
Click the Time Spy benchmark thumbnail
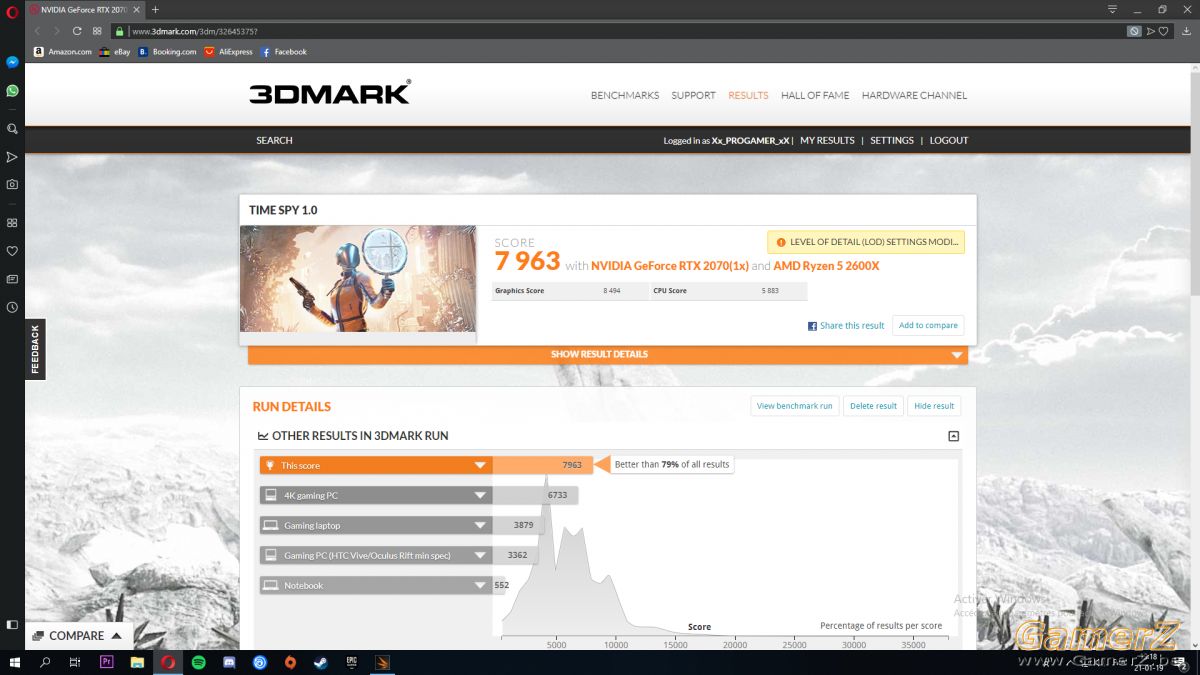click(x=357, y=279)
